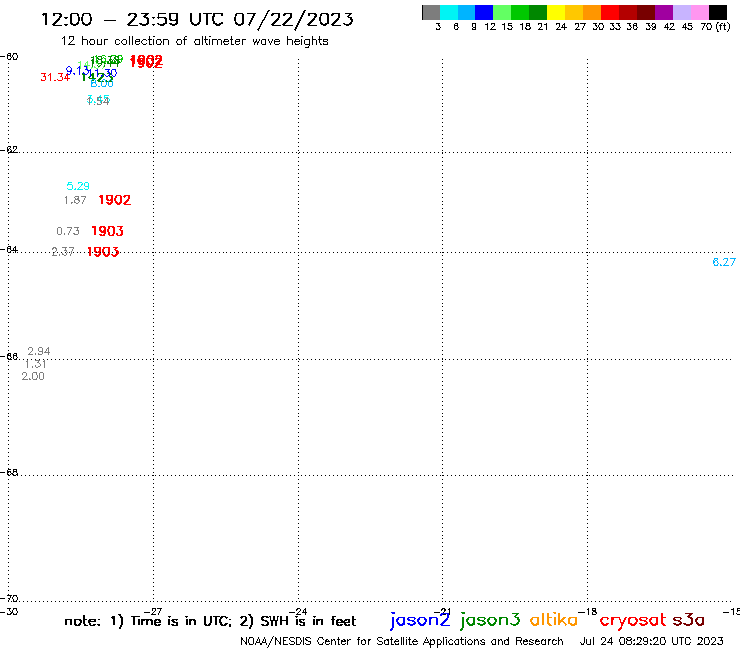Click the -24 longitude axis label

[298, 611]
